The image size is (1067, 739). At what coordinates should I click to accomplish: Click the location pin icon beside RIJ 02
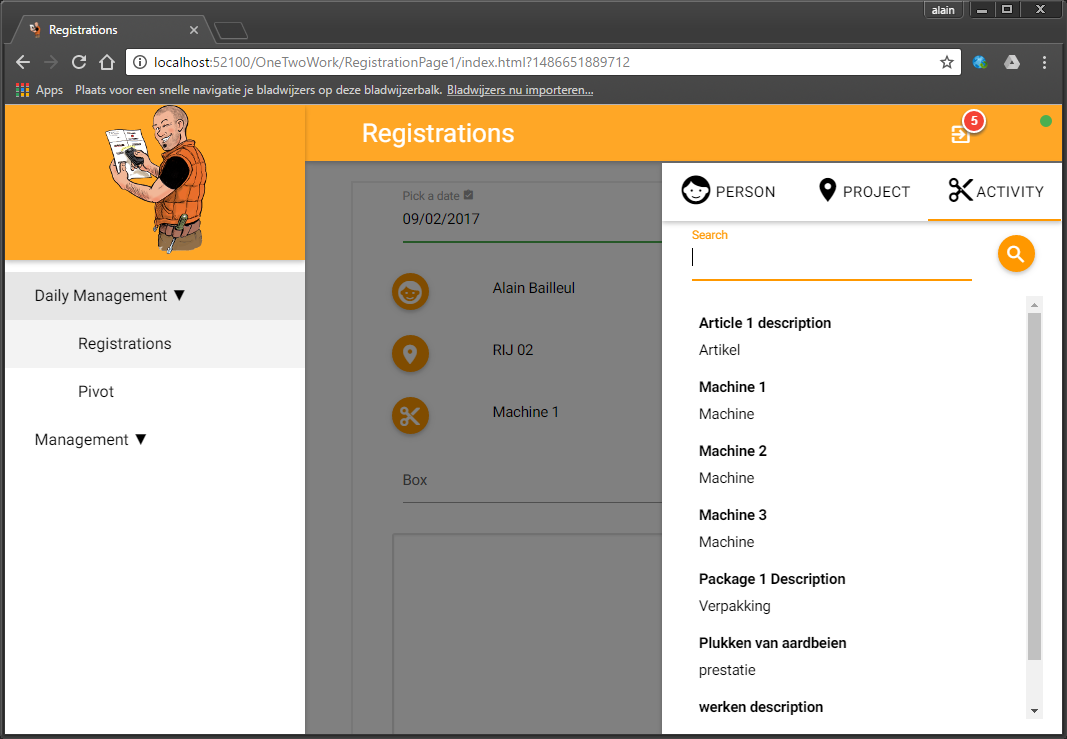410,354
